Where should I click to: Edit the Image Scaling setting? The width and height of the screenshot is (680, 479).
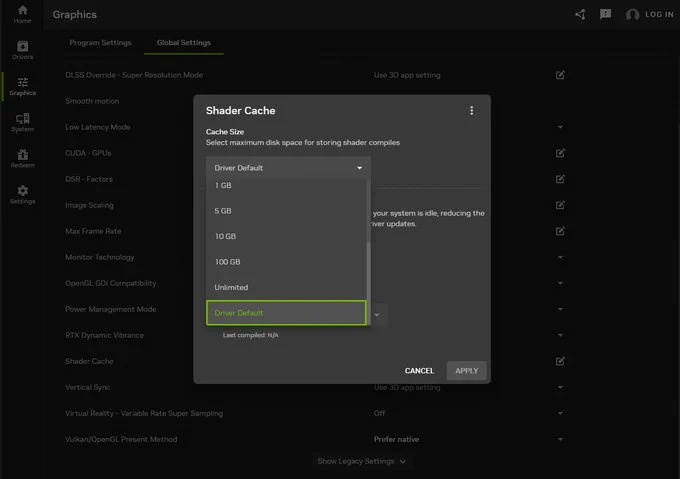pyautogui.click(x=560, y=205)
